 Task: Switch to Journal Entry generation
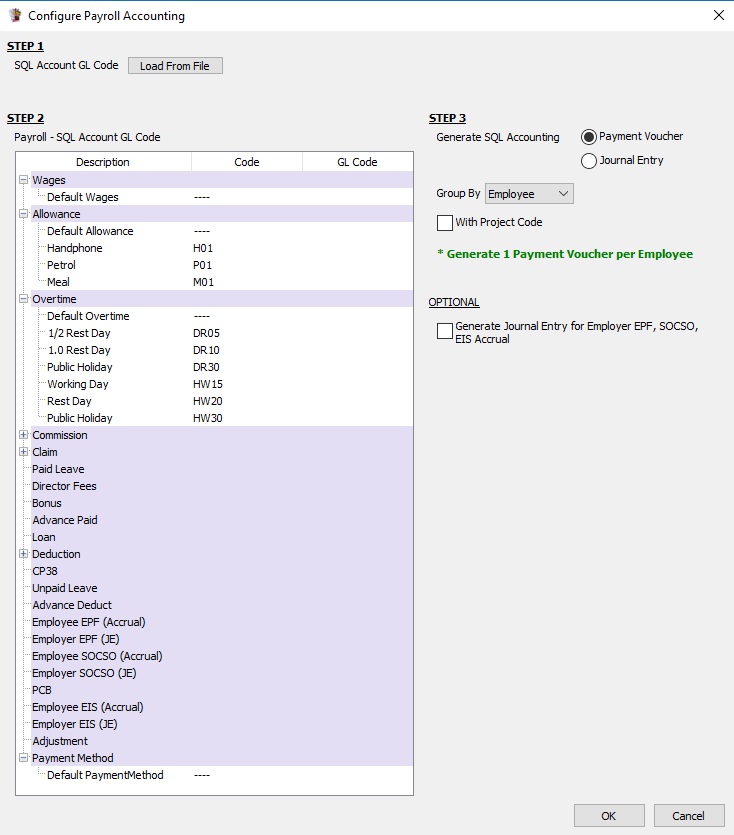[591, 162]
